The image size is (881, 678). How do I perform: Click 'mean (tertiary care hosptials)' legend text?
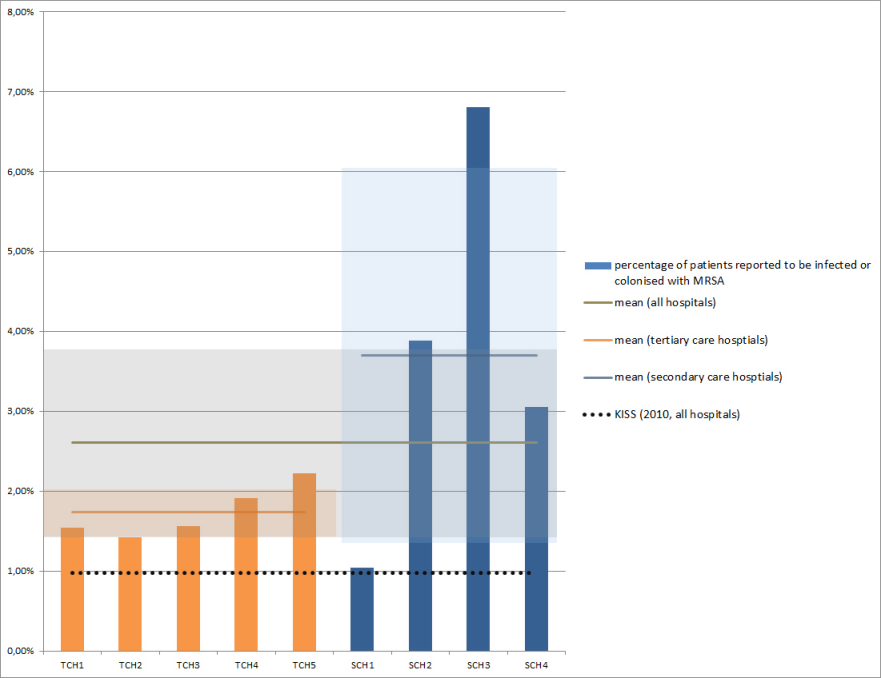(x=690, y=340)
